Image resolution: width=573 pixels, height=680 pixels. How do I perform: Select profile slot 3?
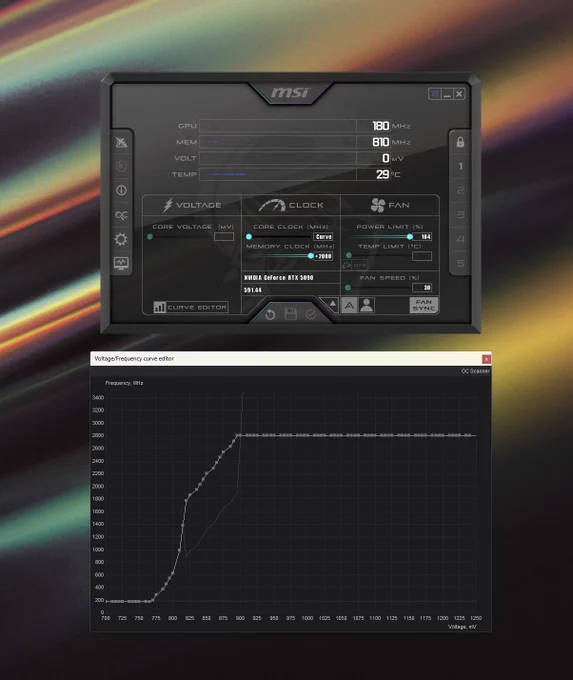click(460, 215)
